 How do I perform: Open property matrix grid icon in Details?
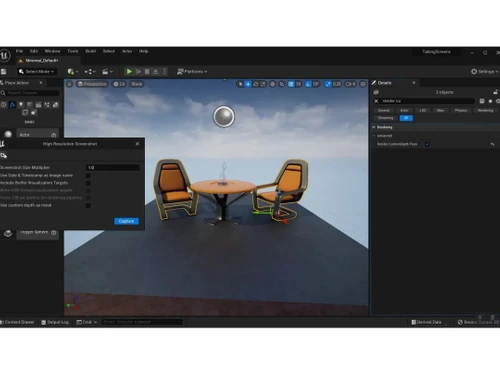point(482,101)
